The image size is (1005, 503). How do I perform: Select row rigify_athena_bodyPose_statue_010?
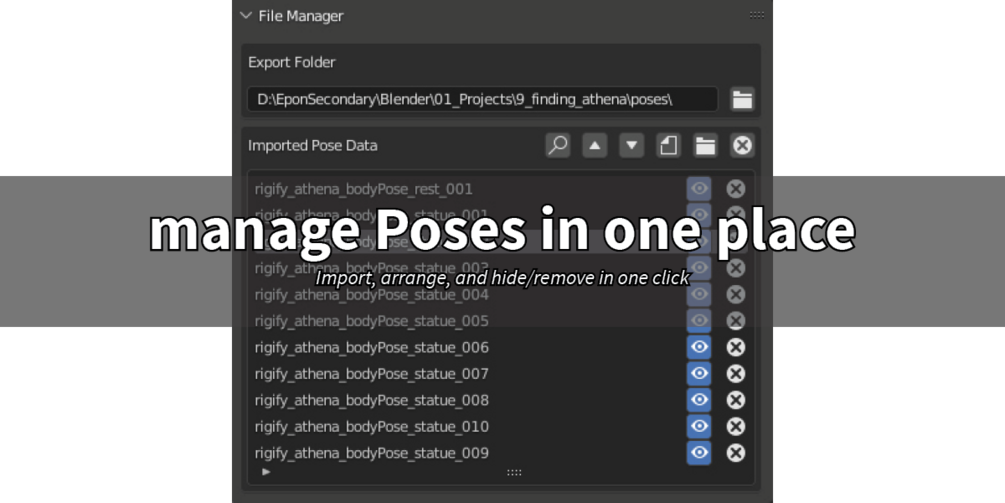click(x=468, y=426)
